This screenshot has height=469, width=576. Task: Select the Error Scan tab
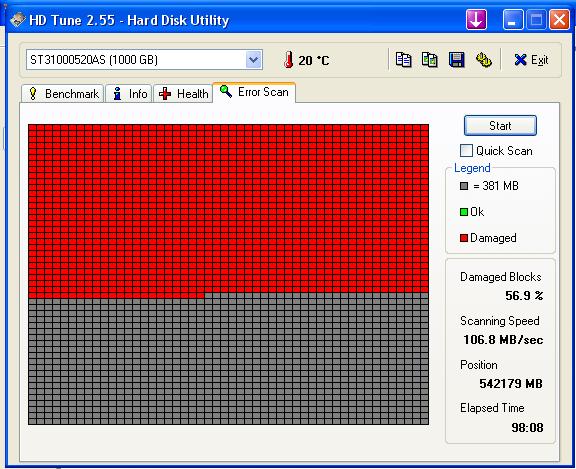click(x=254, y=92)
